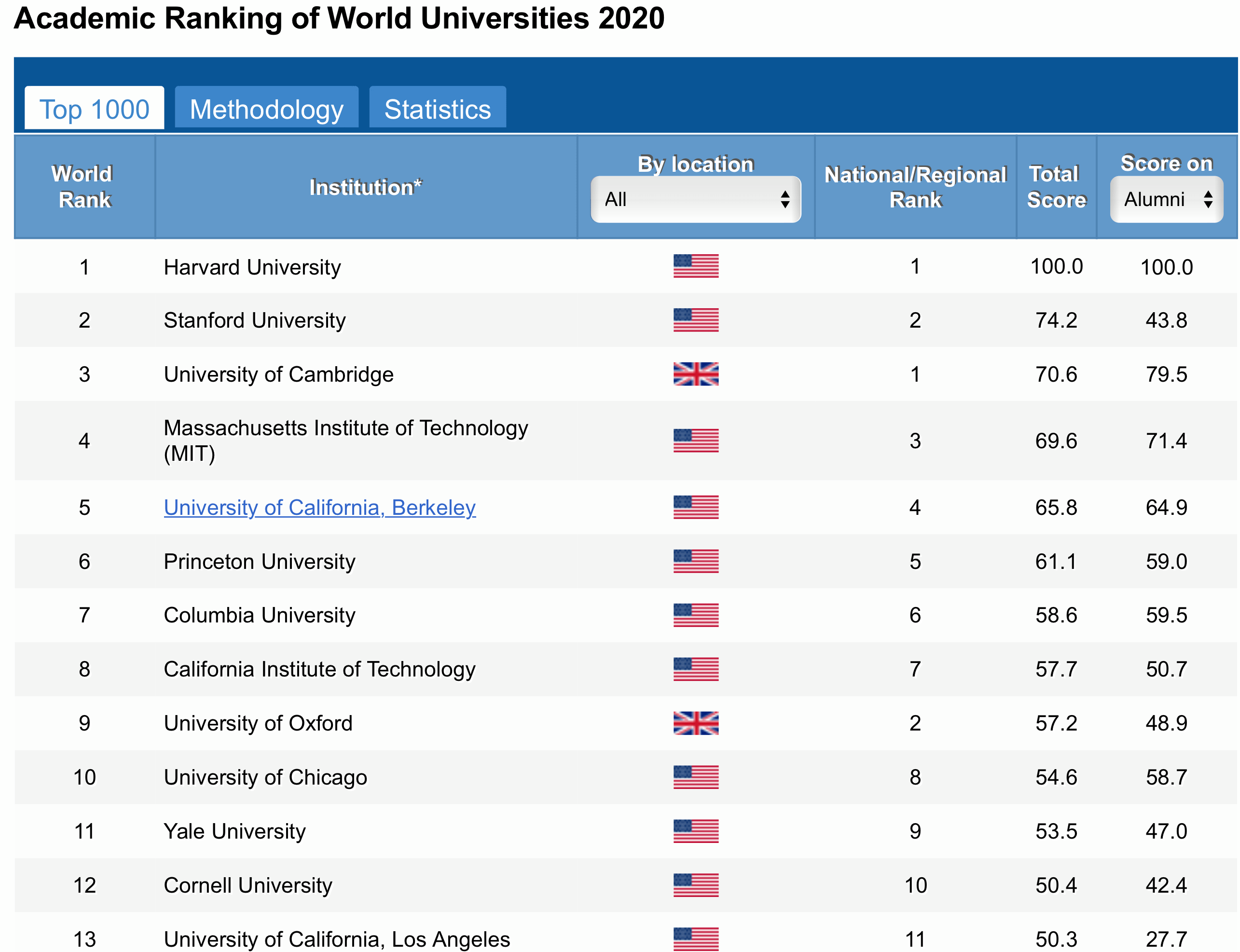The height and width of the screenshot is (952, 1240).
Task: Click the US flag in Columbia University row
Action: click(696, 615)
